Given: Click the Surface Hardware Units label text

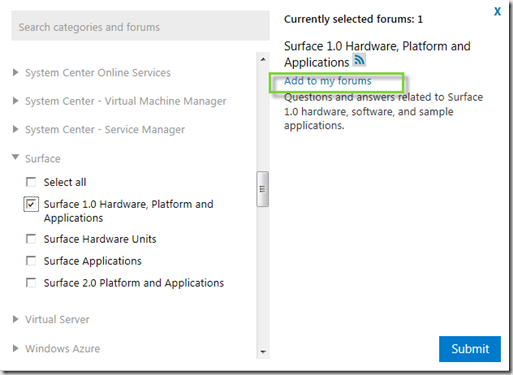Looking at the screenshot, I should pos(100,239).
